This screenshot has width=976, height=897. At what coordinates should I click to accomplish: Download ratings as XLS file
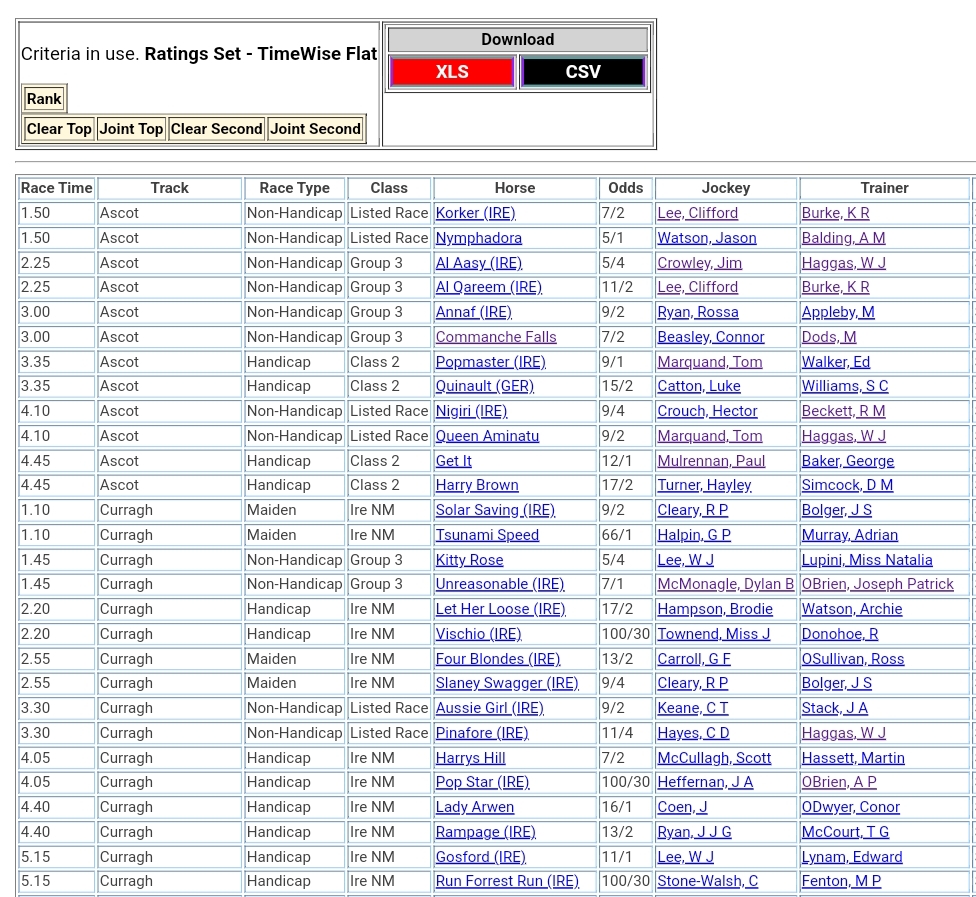click(452, 72)
